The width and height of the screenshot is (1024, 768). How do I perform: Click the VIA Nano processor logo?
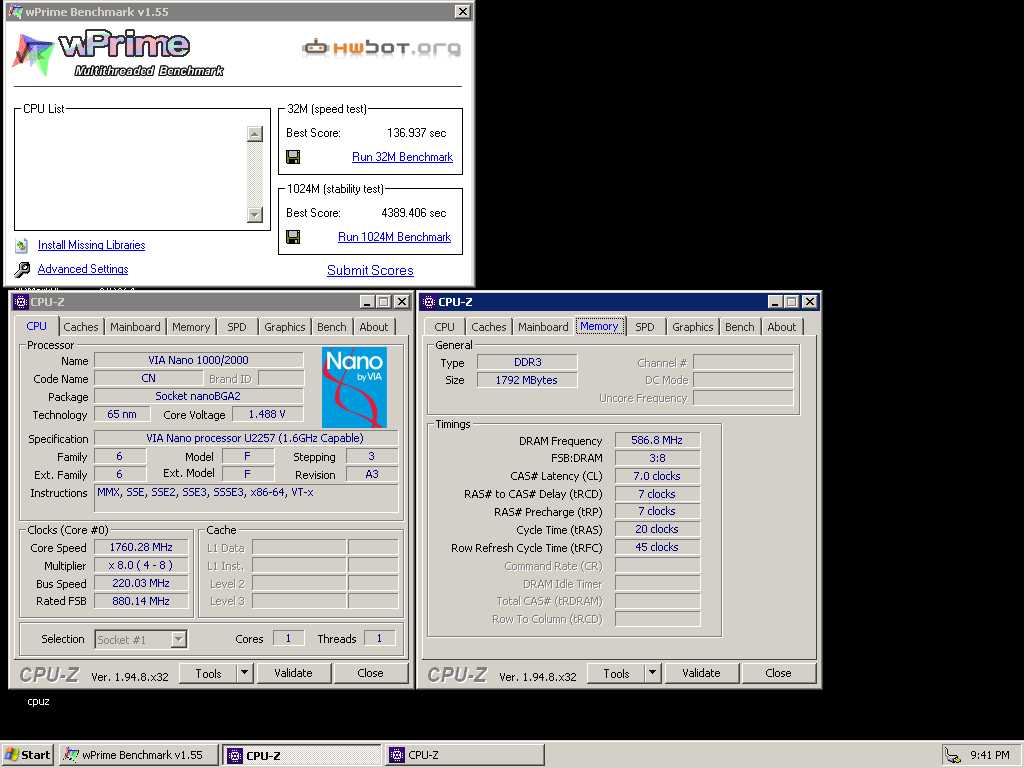tap(354, 387)
